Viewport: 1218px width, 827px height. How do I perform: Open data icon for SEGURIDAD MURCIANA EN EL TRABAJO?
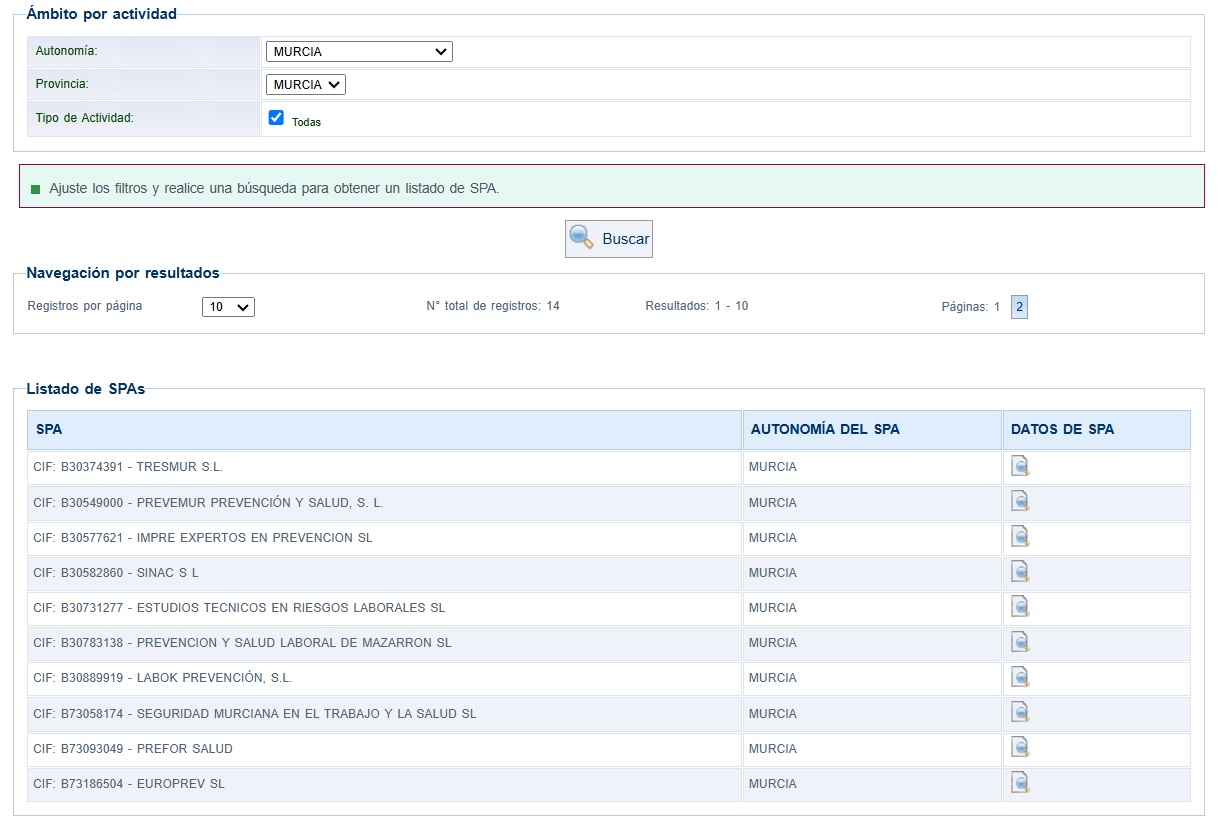[x=1020, y=713]
